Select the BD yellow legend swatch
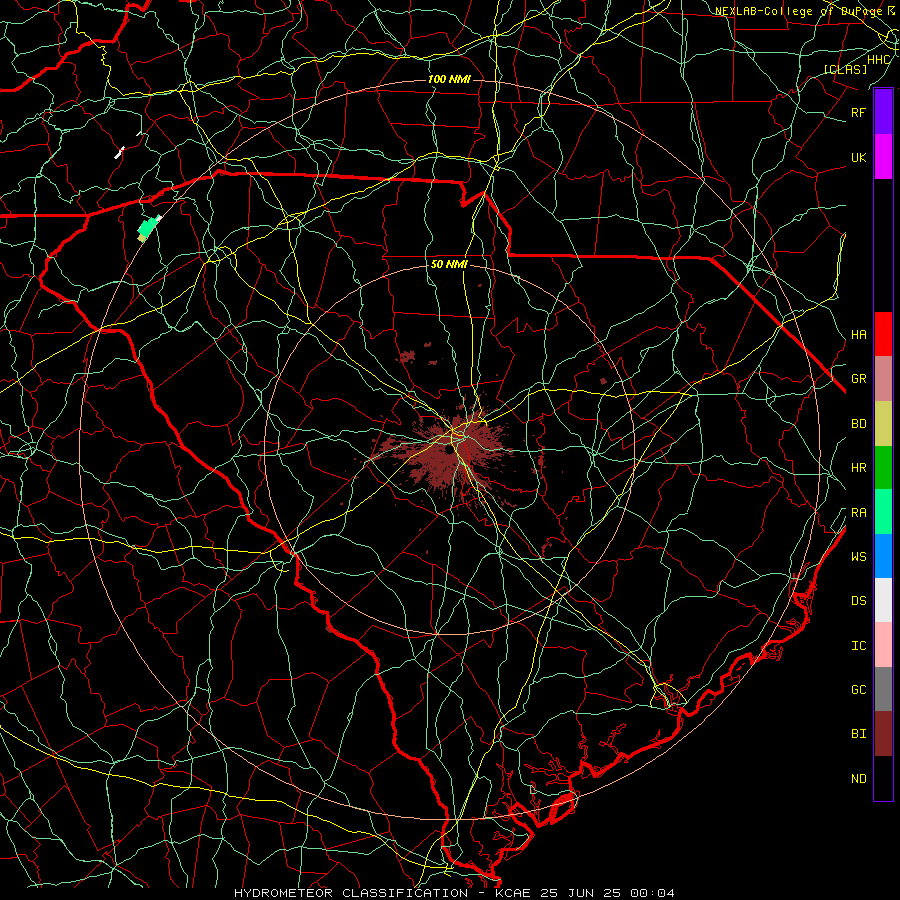 pyautogui.click(x=883, y=424)
